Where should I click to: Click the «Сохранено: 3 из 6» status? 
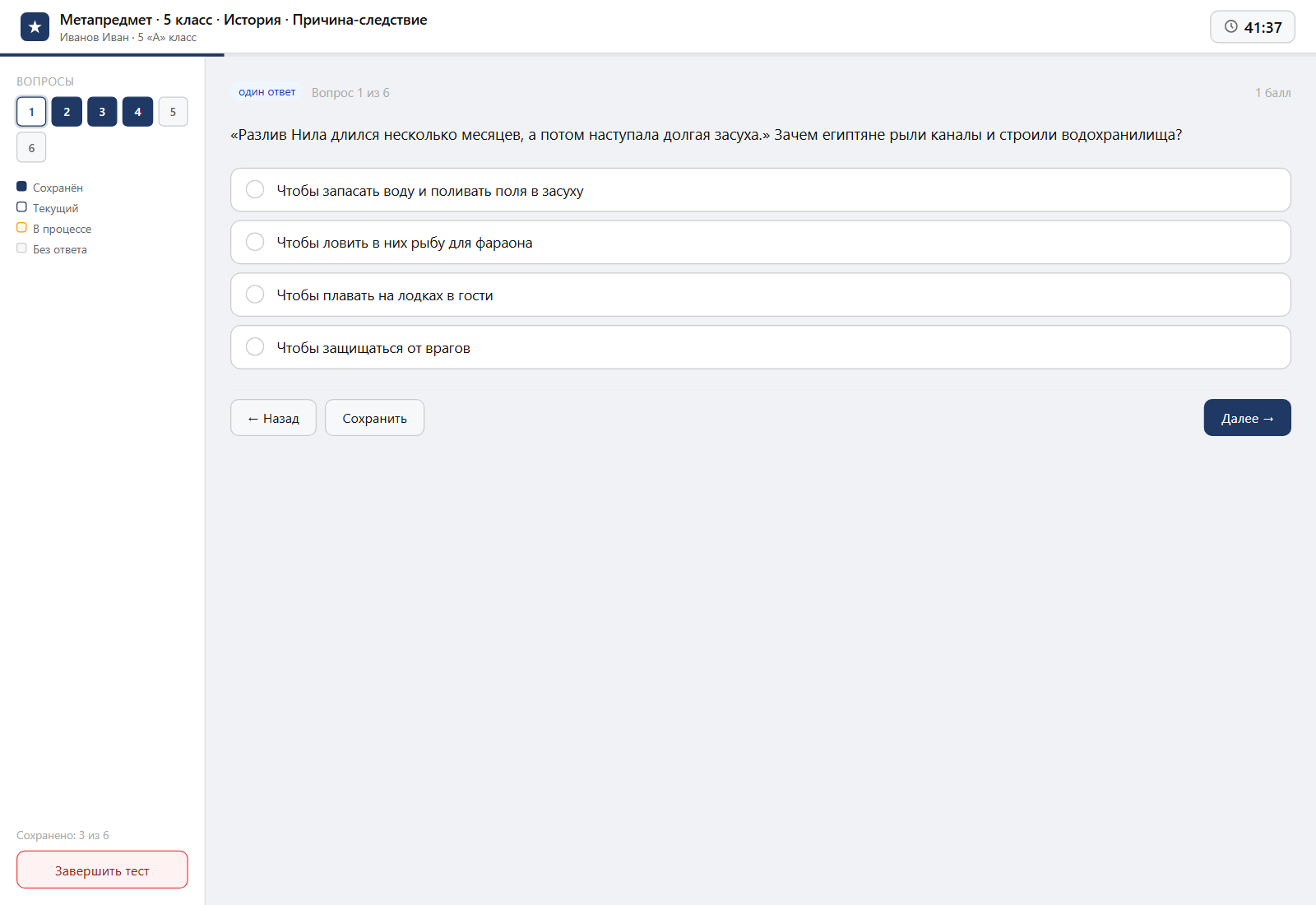click(63, 835)
